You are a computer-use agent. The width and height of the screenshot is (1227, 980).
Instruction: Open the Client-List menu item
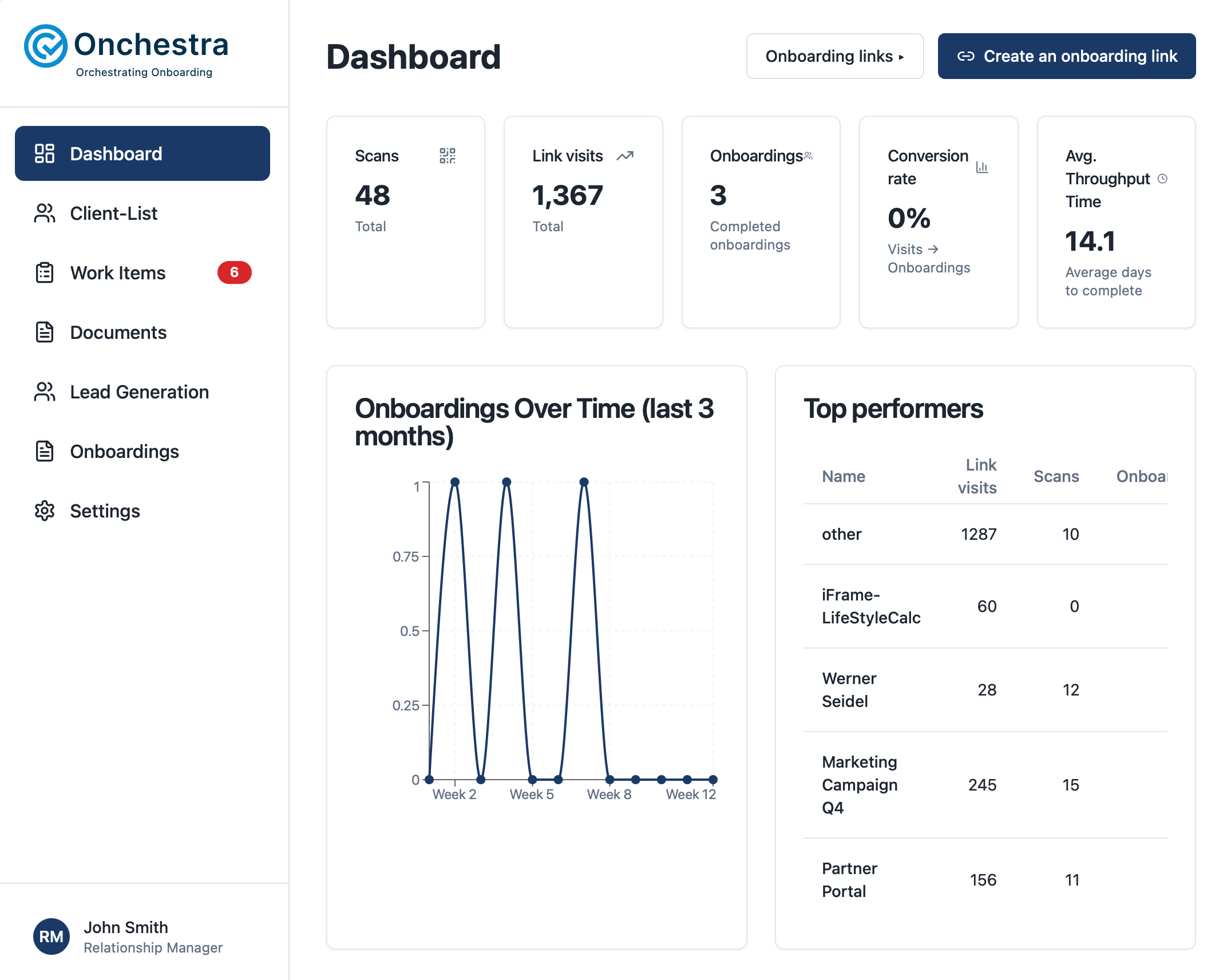(x=113, y=213)
